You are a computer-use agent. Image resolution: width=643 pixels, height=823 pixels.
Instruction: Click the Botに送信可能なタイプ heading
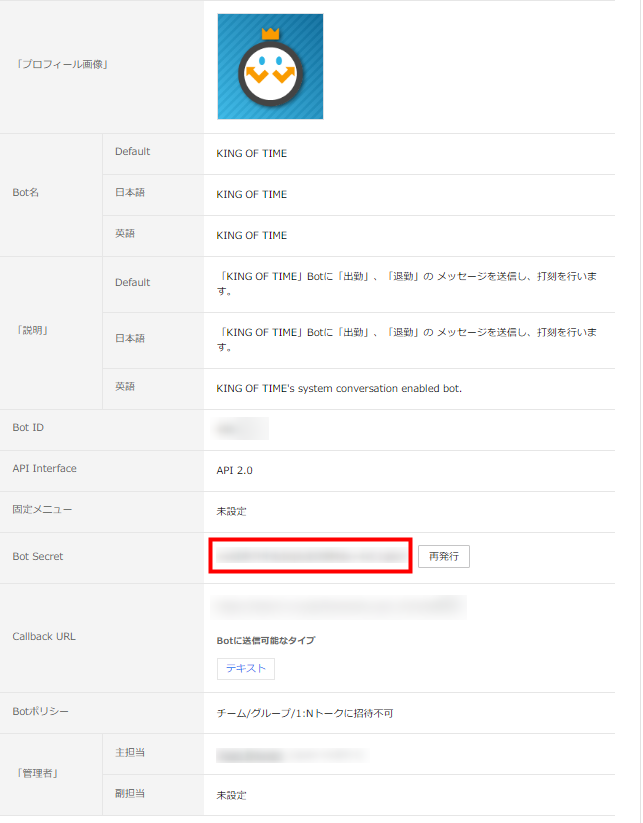click(x=266, y=640)
